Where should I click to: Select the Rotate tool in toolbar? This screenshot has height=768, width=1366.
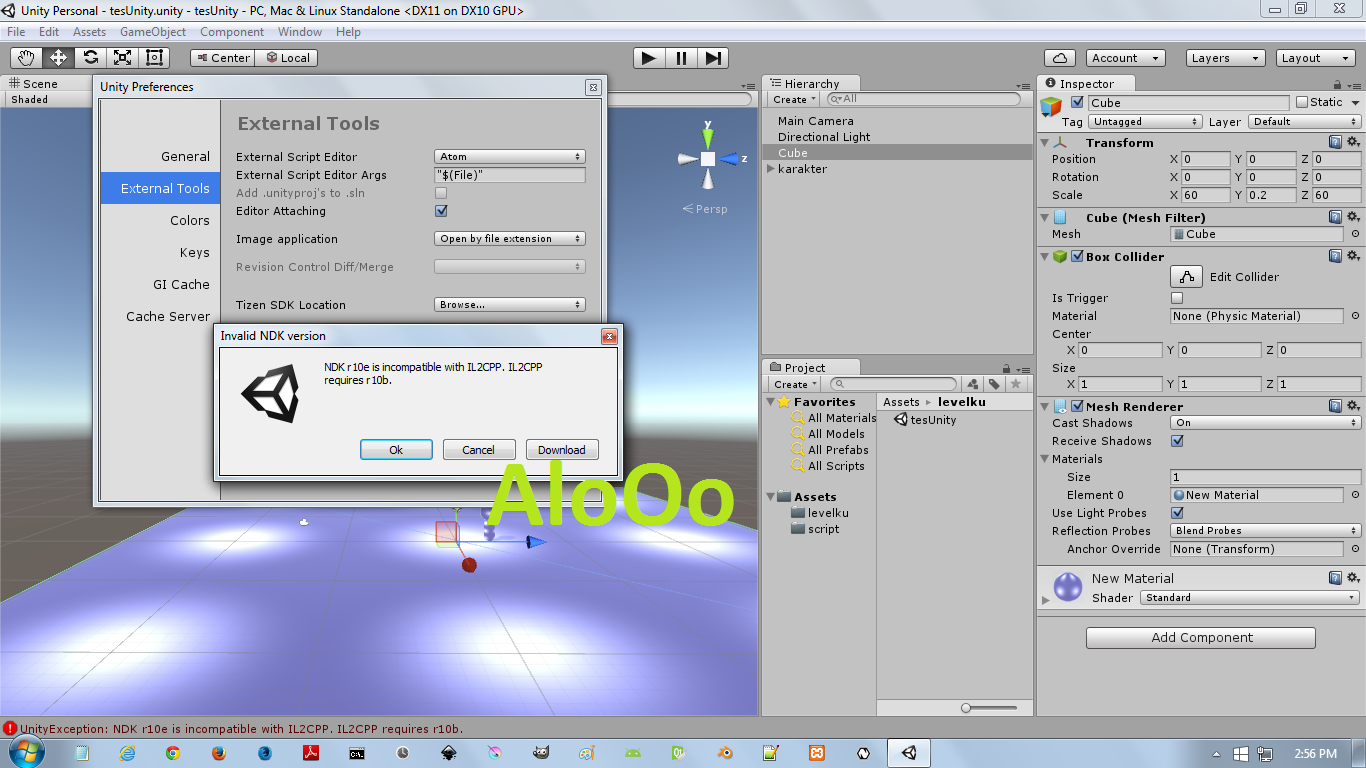[90, 58]
